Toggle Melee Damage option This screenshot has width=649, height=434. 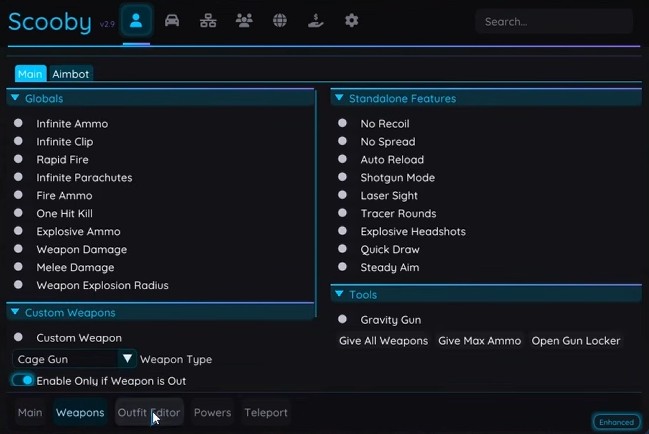pos(18,267)
